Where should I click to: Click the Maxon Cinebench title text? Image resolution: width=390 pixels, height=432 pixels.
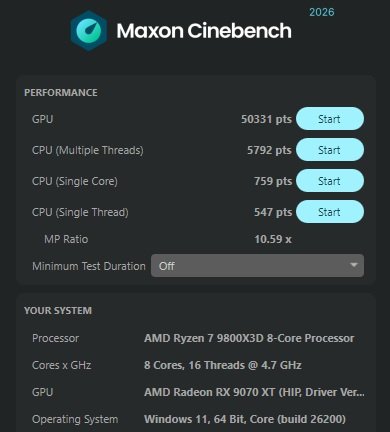204,31
